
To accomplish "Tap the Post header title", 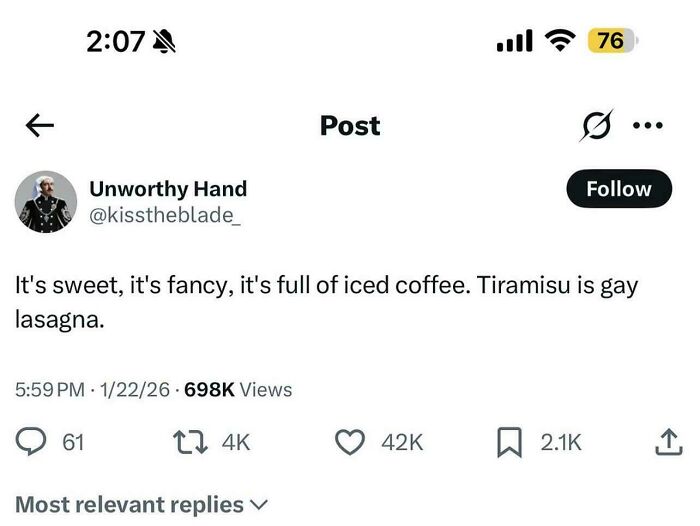I will click(350, 126).
